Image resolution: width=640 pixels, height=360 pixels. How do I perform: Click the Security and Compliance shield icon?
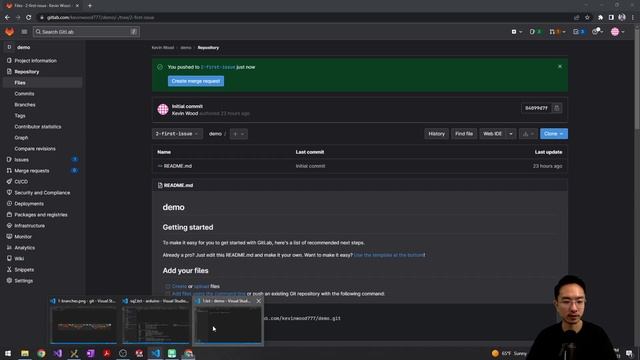tap(9, 193)
